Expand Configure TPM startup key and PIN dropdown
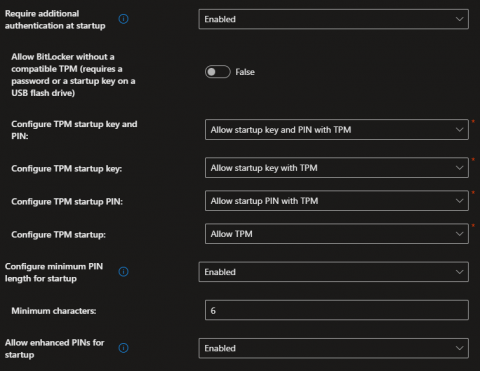 click(x=337, y=130)
